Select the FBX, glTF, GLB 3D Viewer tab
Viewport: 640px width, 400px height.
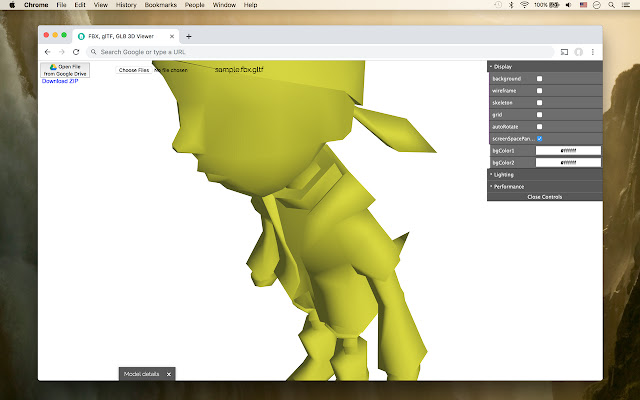pos(126,36)
